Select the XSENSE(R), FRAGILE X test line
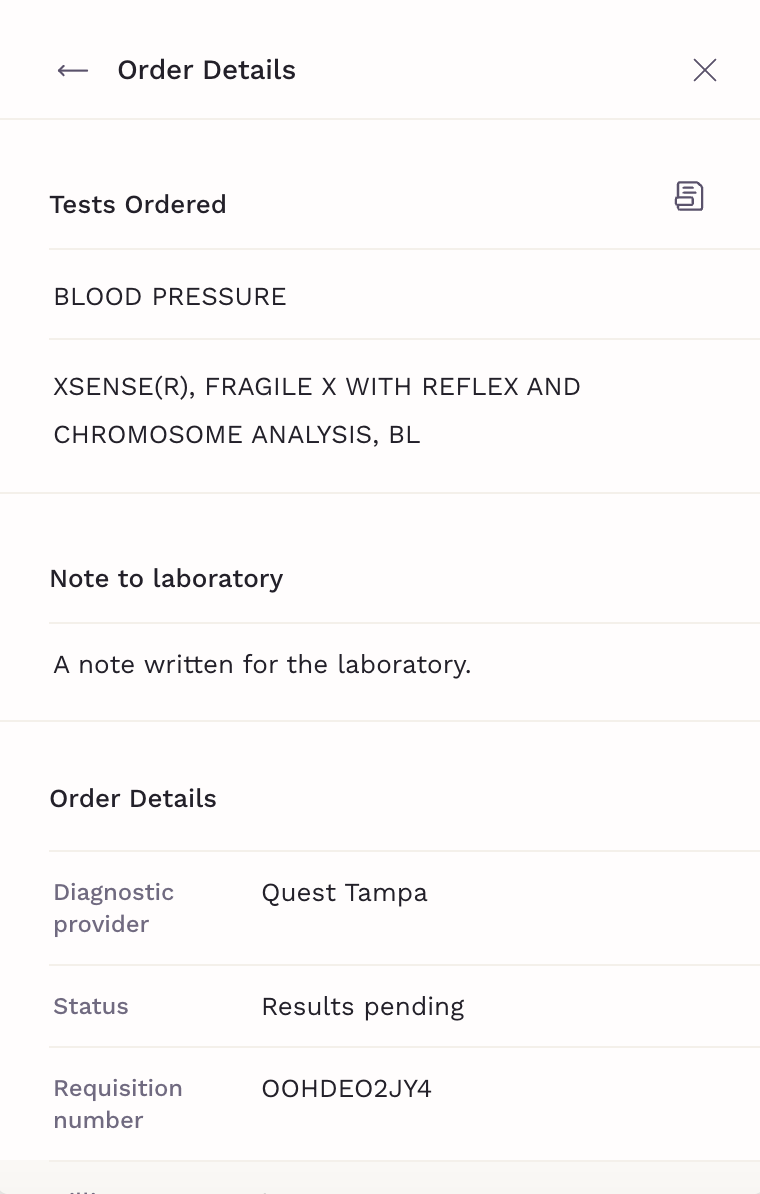The width and height of the screenshot is (760, 1194). (317, 387)
